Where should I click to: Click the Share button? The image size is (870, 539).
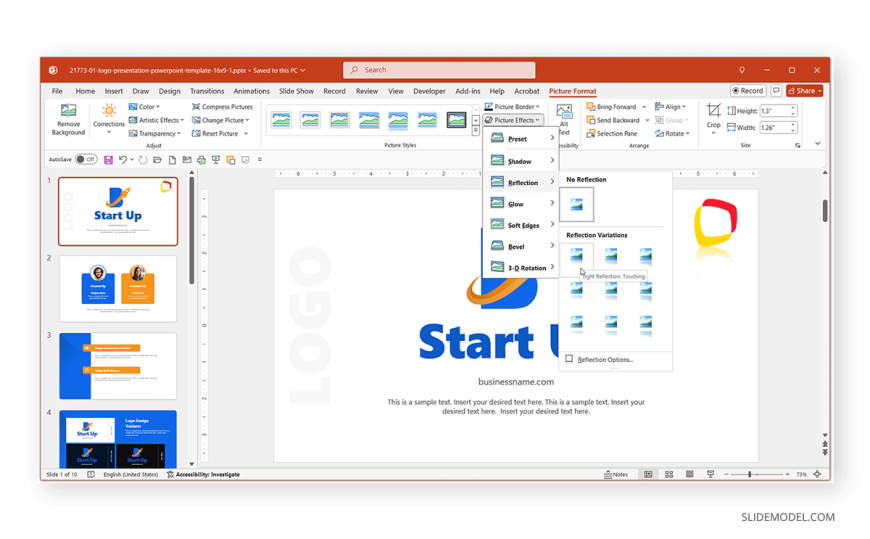(804, 90)
